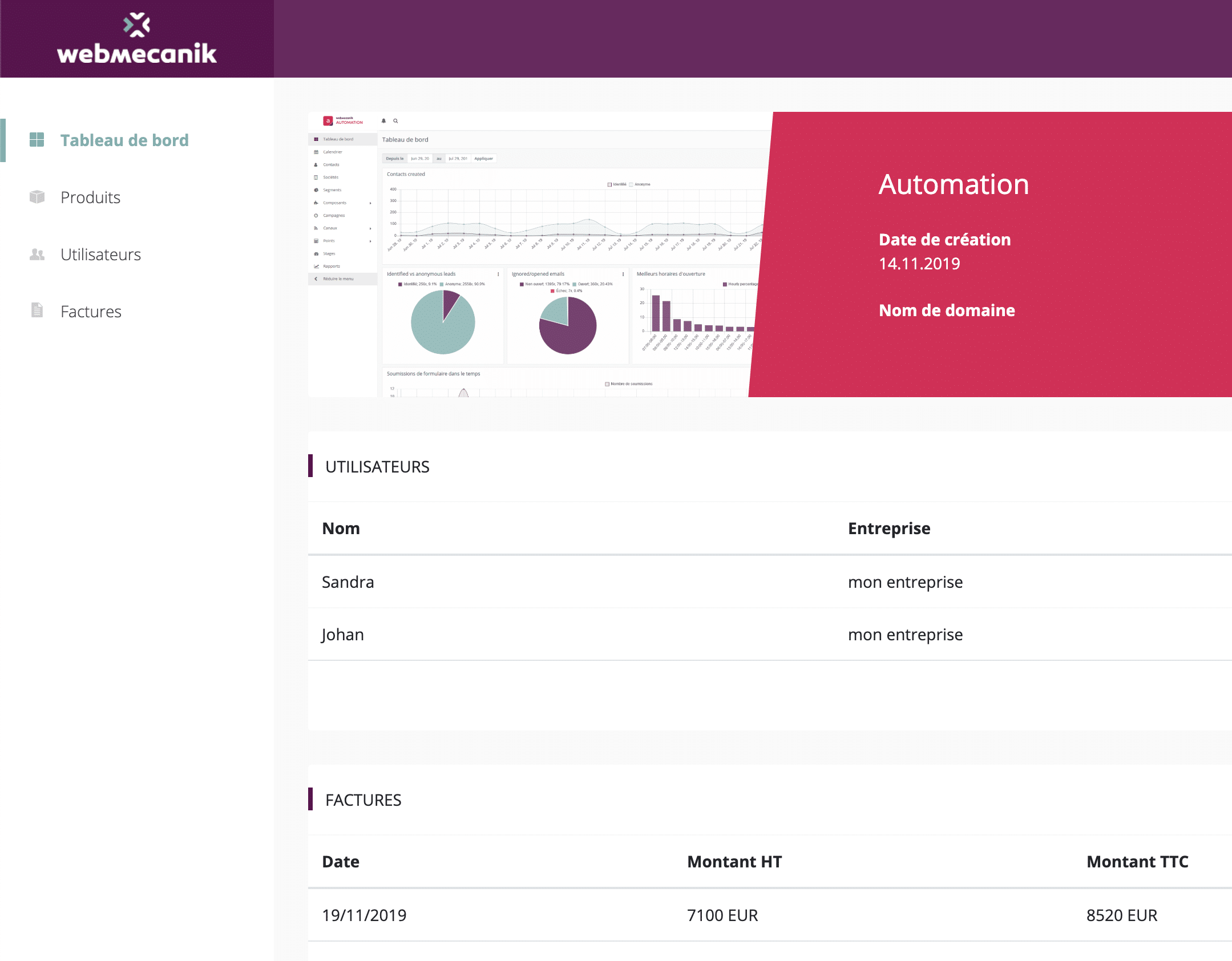Image resolution: width=1232 pixels, height=961 pixels.
Task: Click the Produits box icon
Action: (37, 197)
